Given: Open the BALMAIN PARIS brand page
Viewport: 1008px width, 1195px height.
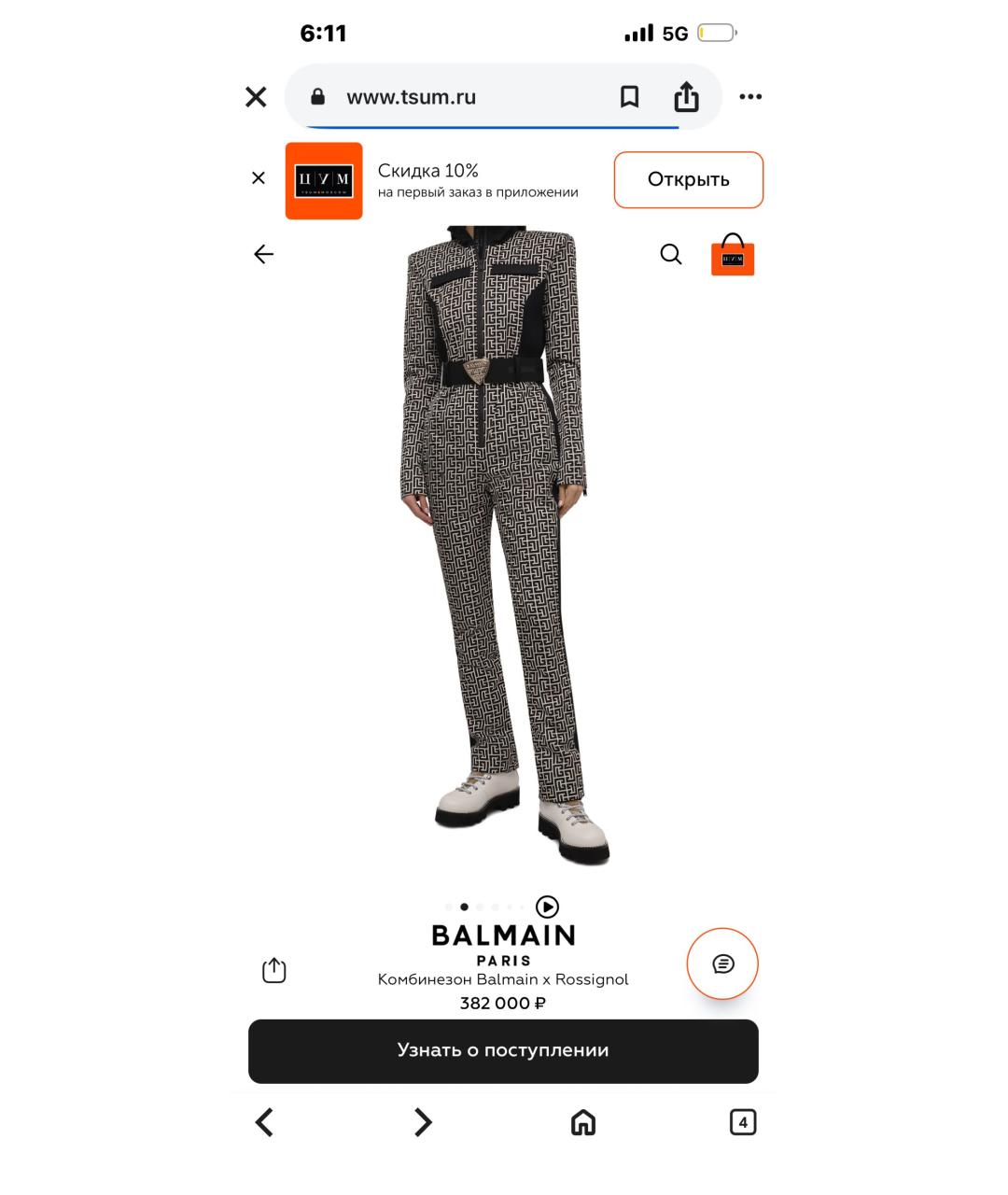Looking at the screenshot, I should pyautogui.click(x=504, y=945).
